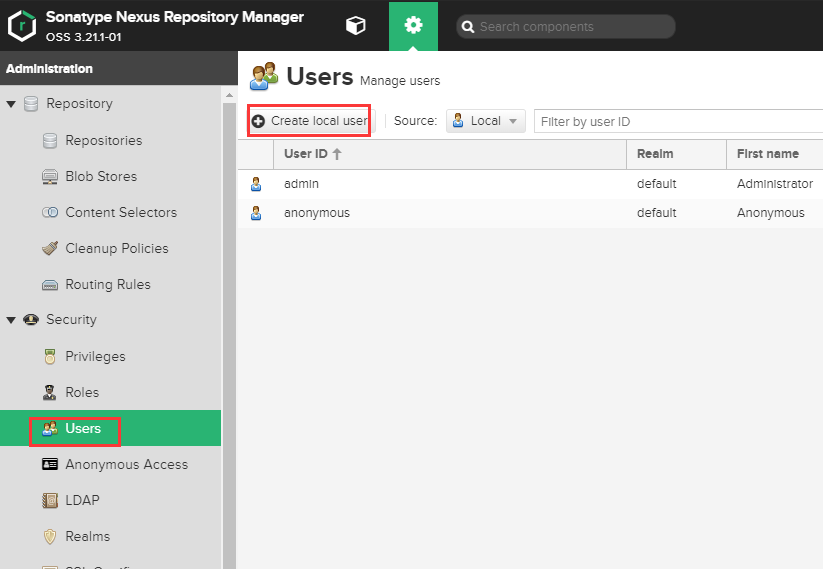Click the Realm column header
This screenshot has height=569, width=823.
tap(677, 154)
